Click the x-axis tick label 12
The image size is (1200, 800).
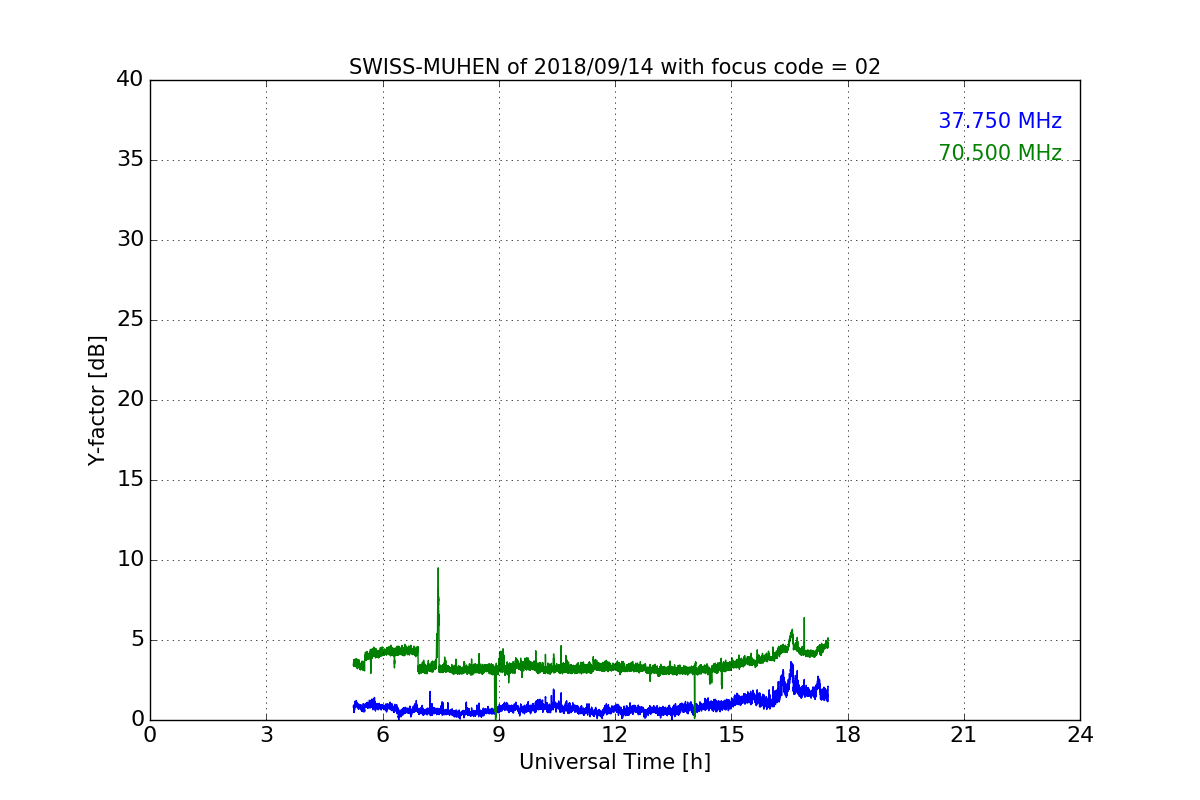point(615,734)
